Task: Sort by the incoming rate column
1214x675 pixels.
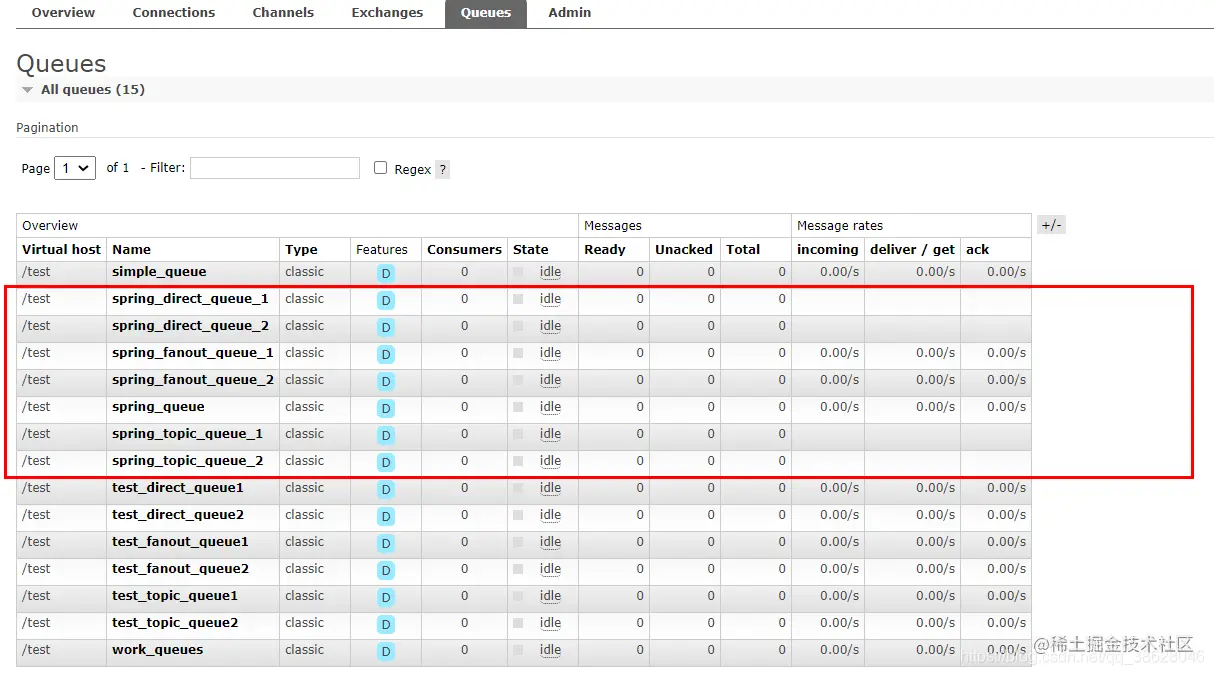Action: point(827,250)
